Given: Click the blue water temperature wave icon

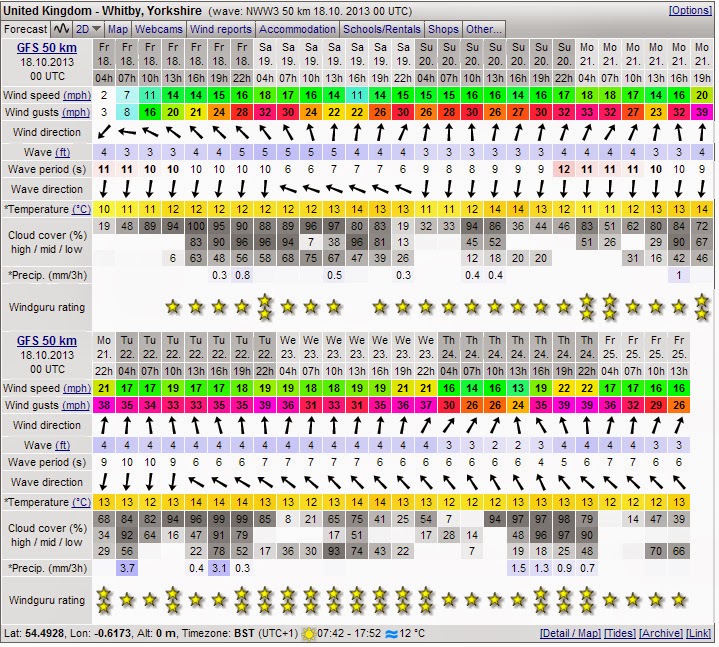Looking at the screenshot, I should pyautogui.click(x=391, y=634).
